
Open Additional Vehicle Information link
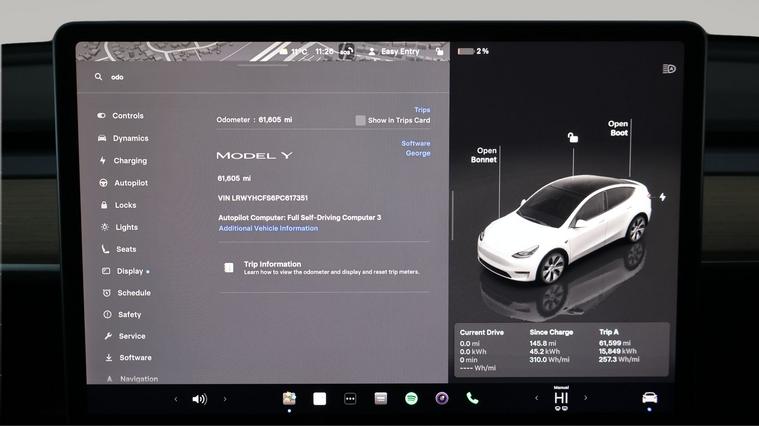pos(268,228)
